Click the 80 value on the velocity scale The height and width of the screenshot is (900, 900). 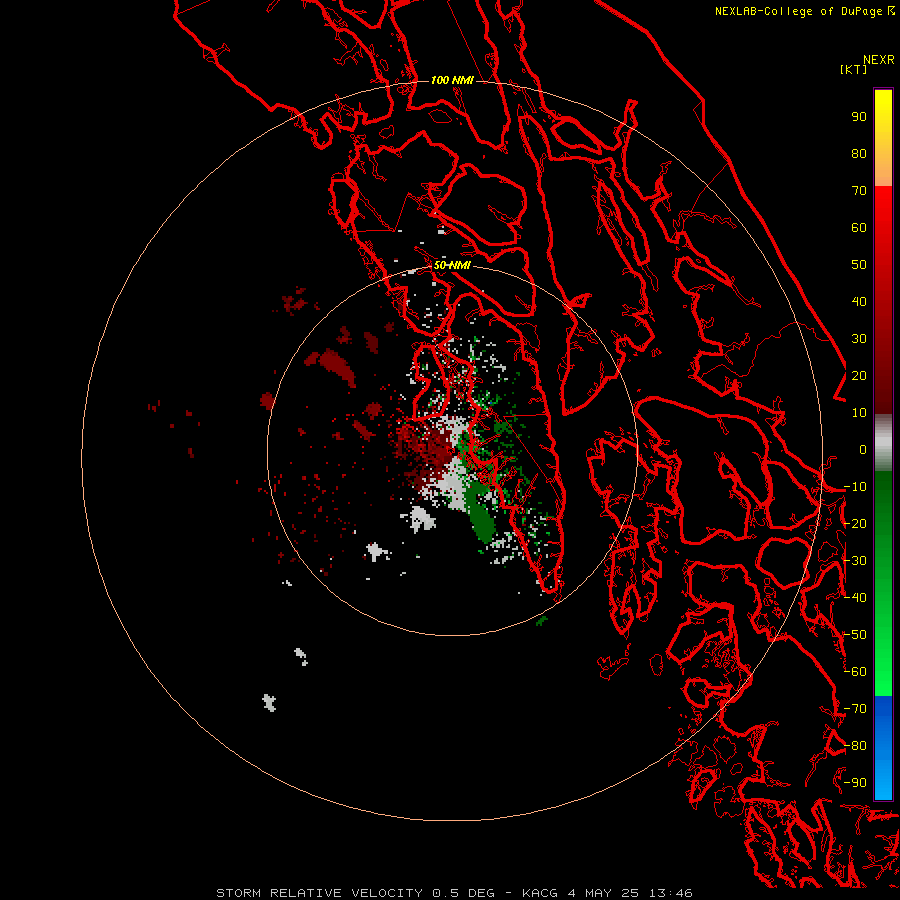859,154
